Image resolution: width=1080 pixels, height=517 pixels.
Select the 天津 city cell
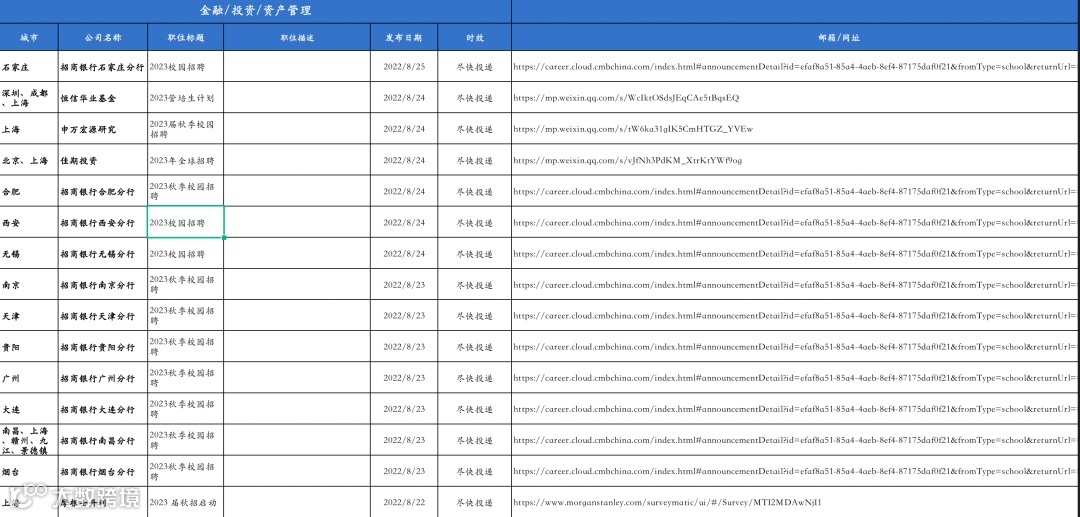[29, 315]
